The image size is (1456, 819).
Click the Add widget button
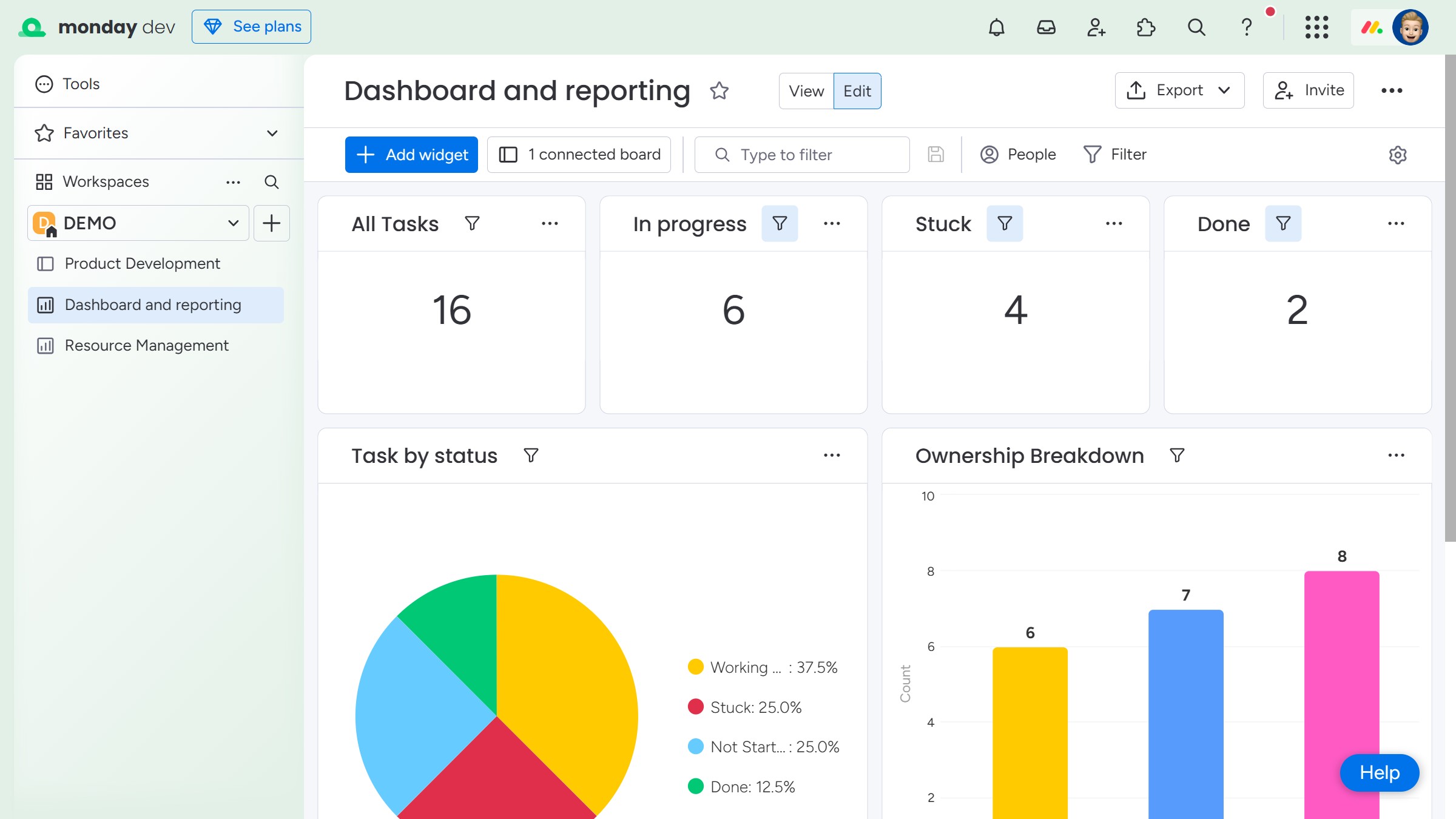tap(411, 155)
